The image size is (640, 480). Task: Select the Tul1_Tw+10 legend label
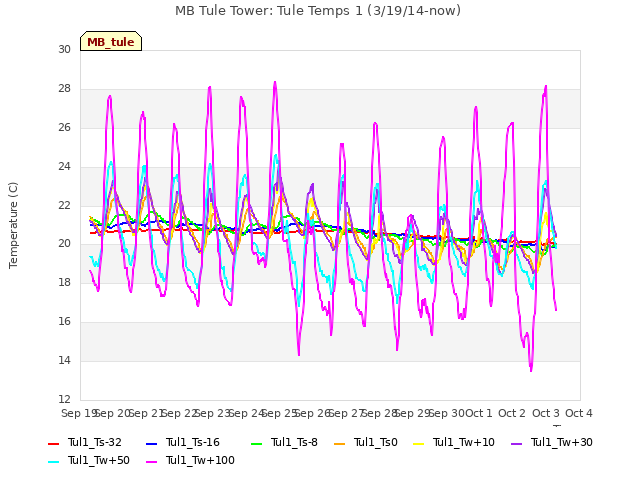click(x=464, y=442)
